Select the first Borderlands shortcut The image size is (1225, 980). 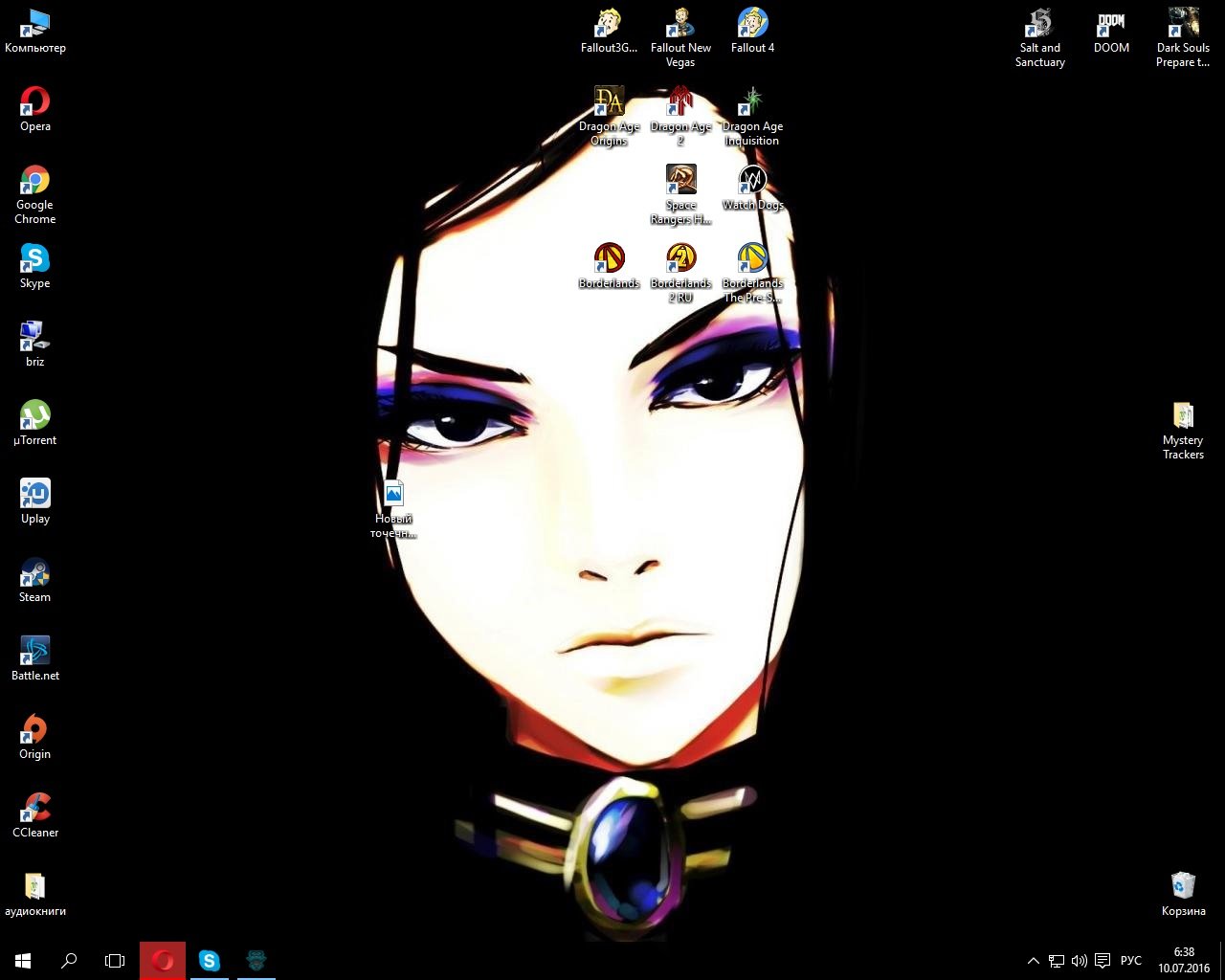click(x=609, y=266)
